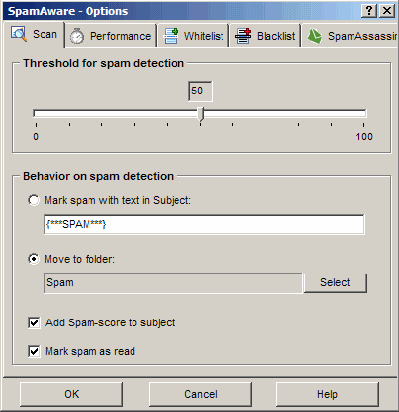Click the SpamAssassin green logo icon
Image resolution: width=399 pixels, height=412 pixels.
click(315, 36)
